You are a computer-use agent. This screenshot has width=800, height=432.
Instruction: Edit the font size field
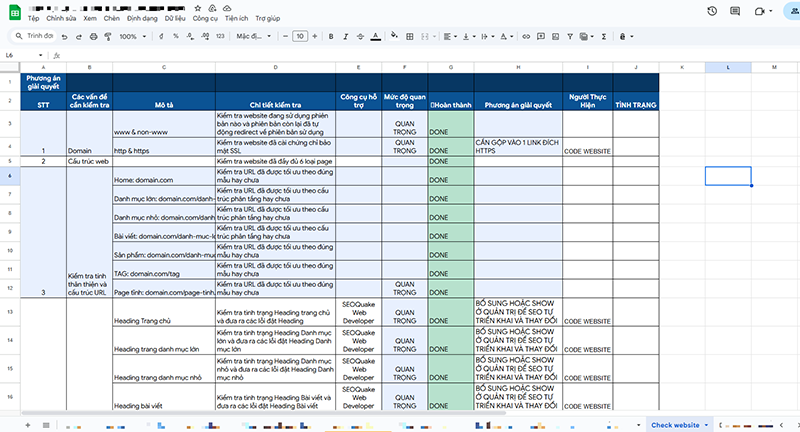[x=300, y=36]
